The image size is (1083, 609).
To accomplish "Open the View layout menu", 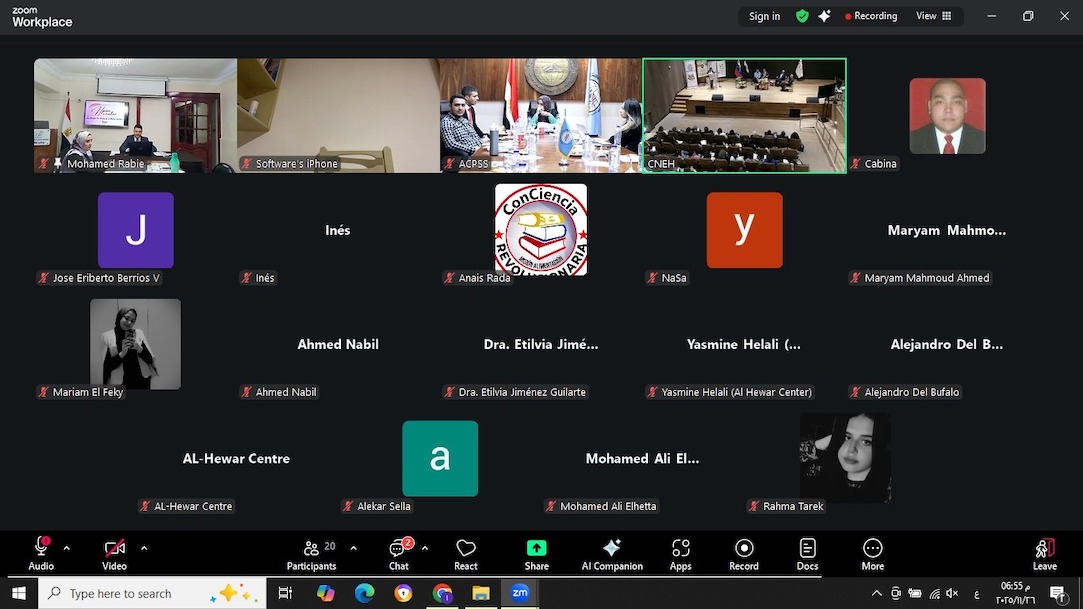I will (934, 16).
